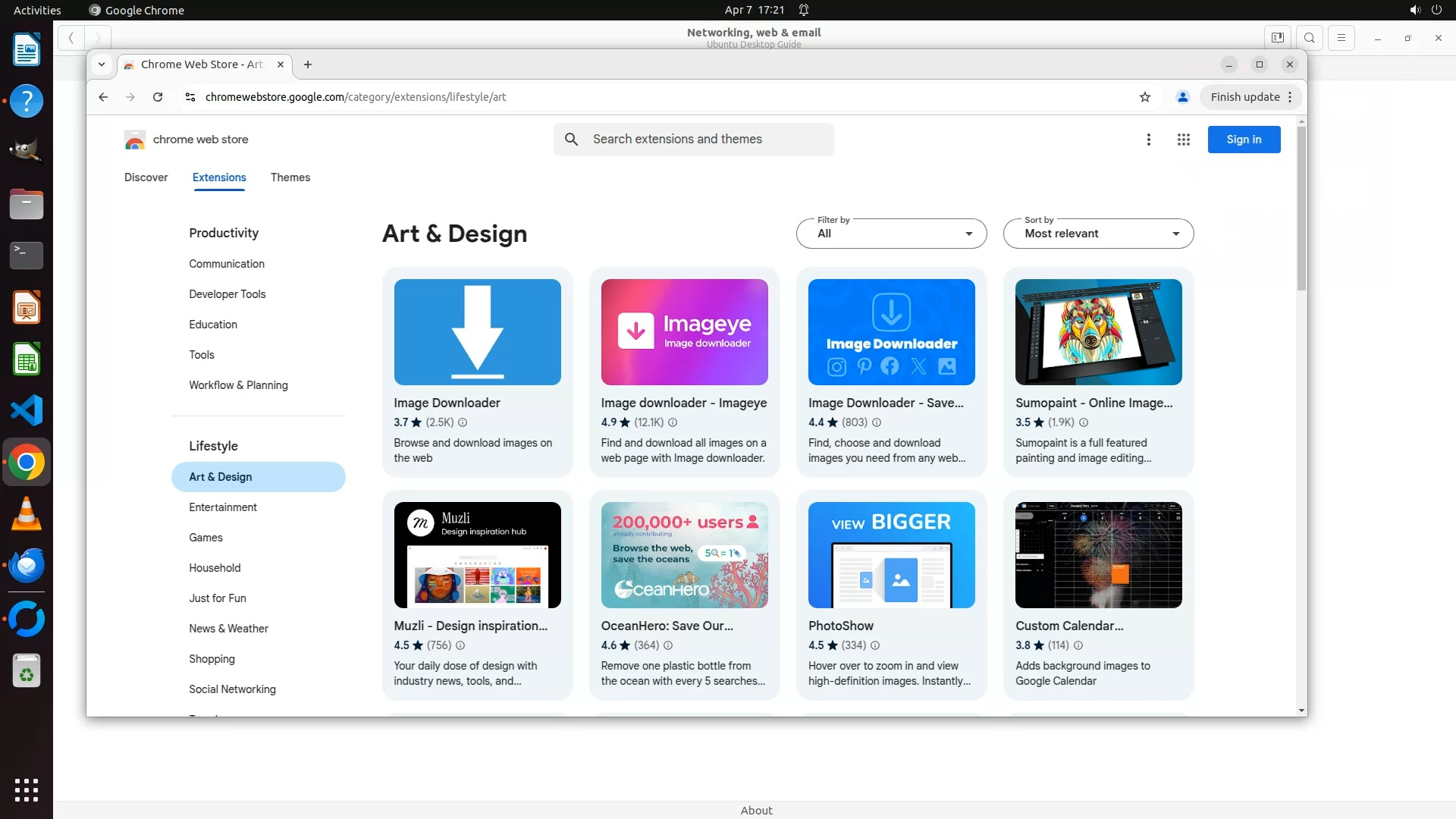Select the Entertainment category

223,507
